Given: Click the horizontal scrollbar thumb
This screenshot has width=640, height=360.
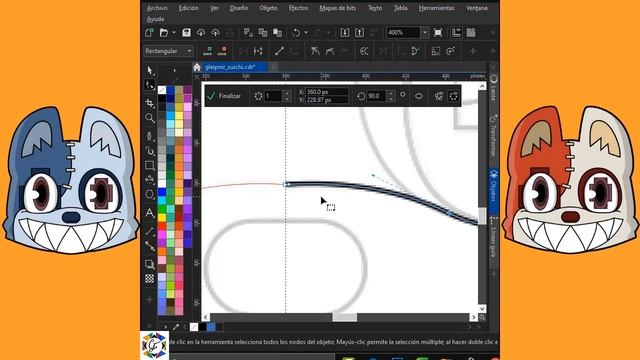Looking at the screenshot, I should [x=344, y=317].
